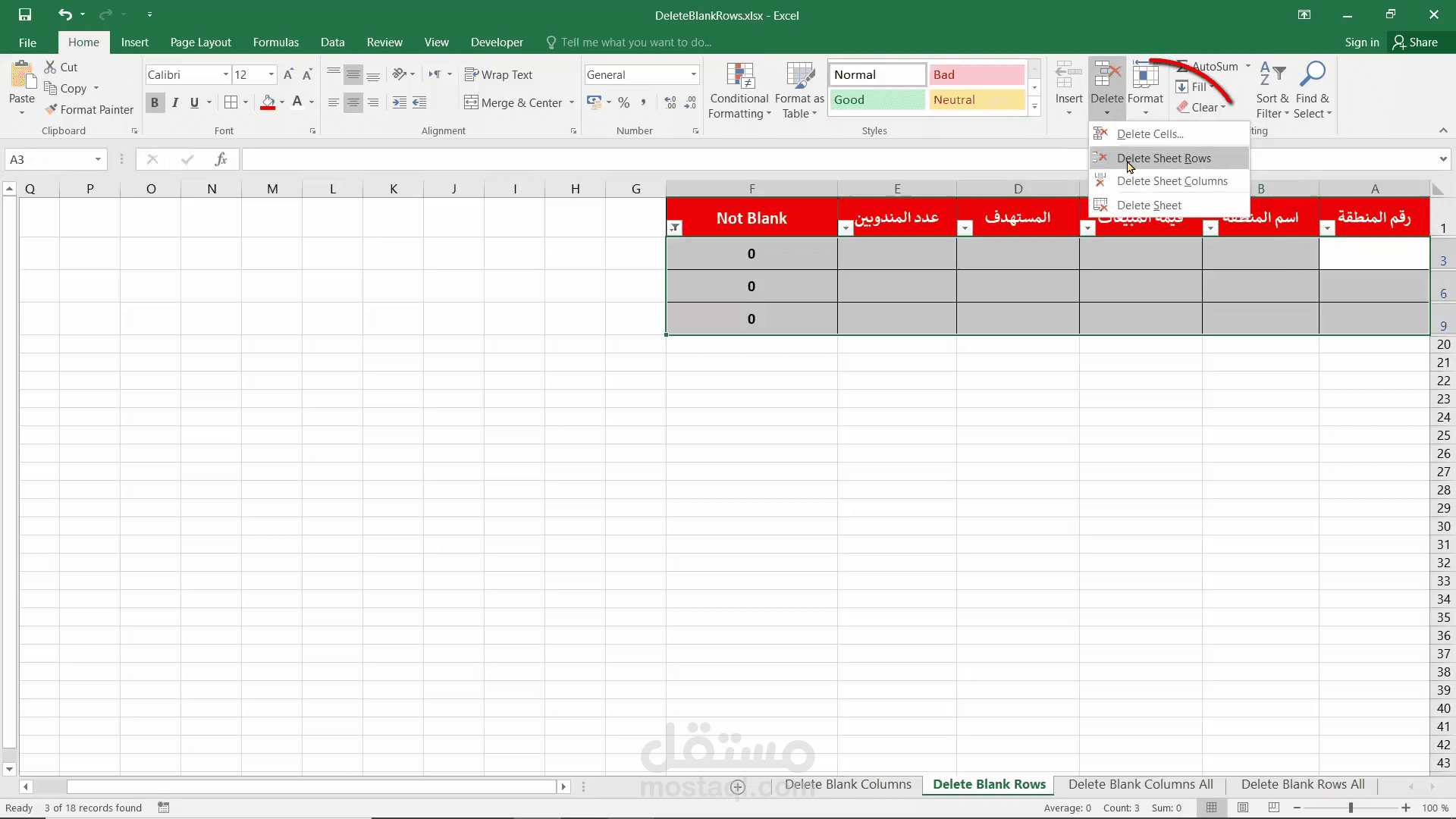Expand the font name Calibri dropdown

[x=225, y=74]
